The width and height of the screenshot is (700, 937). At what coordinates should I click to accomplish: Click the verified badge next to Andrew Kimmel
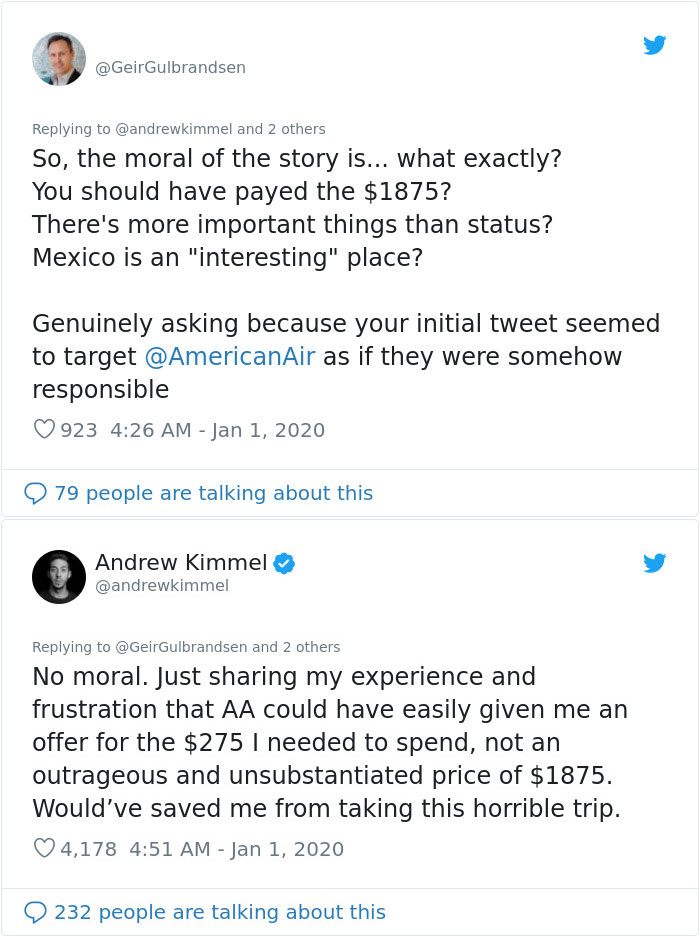point(283,563)
